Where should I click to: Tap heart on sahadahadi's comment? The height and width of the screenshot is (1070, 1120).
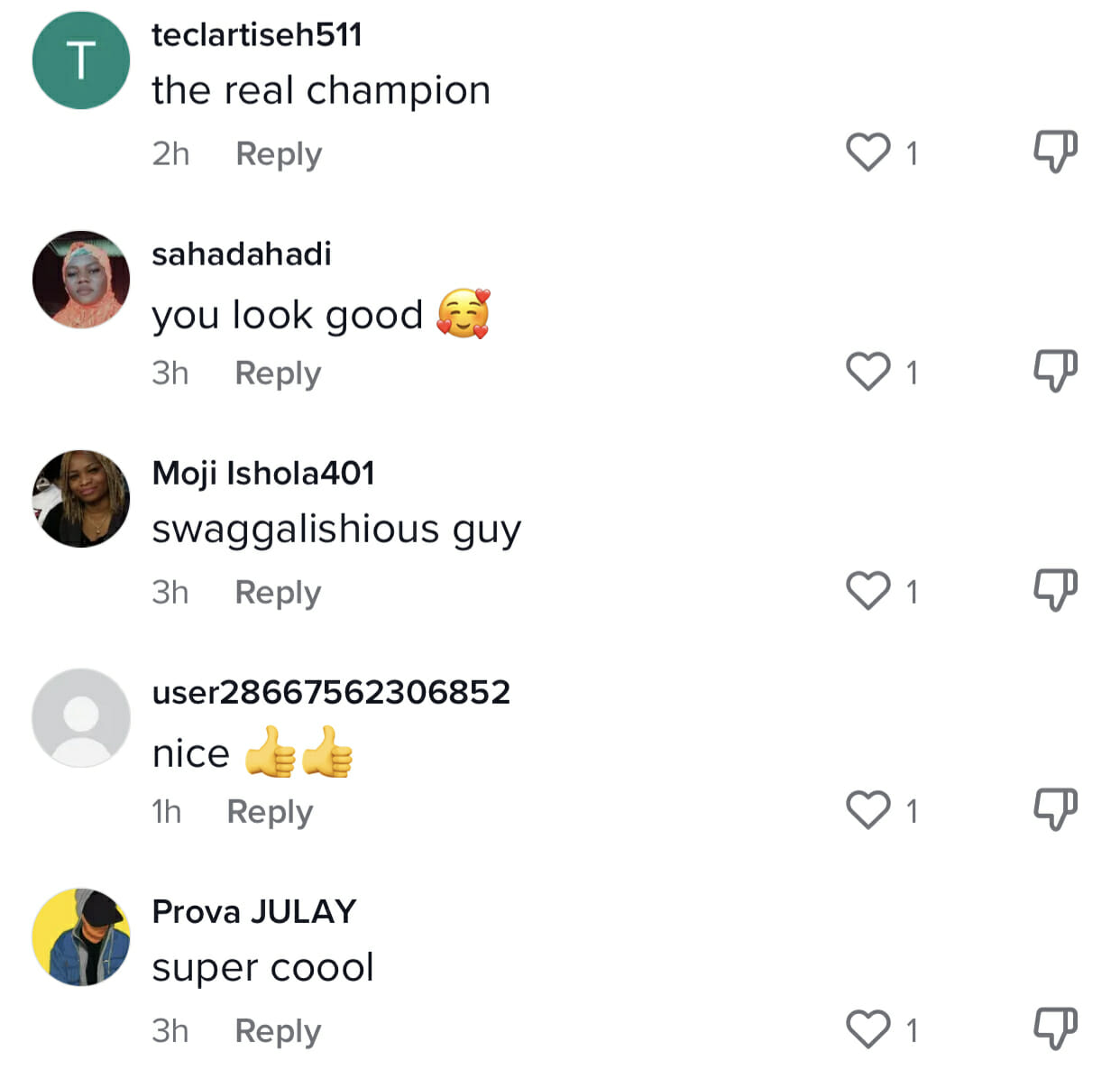click(x=868, y=372)
